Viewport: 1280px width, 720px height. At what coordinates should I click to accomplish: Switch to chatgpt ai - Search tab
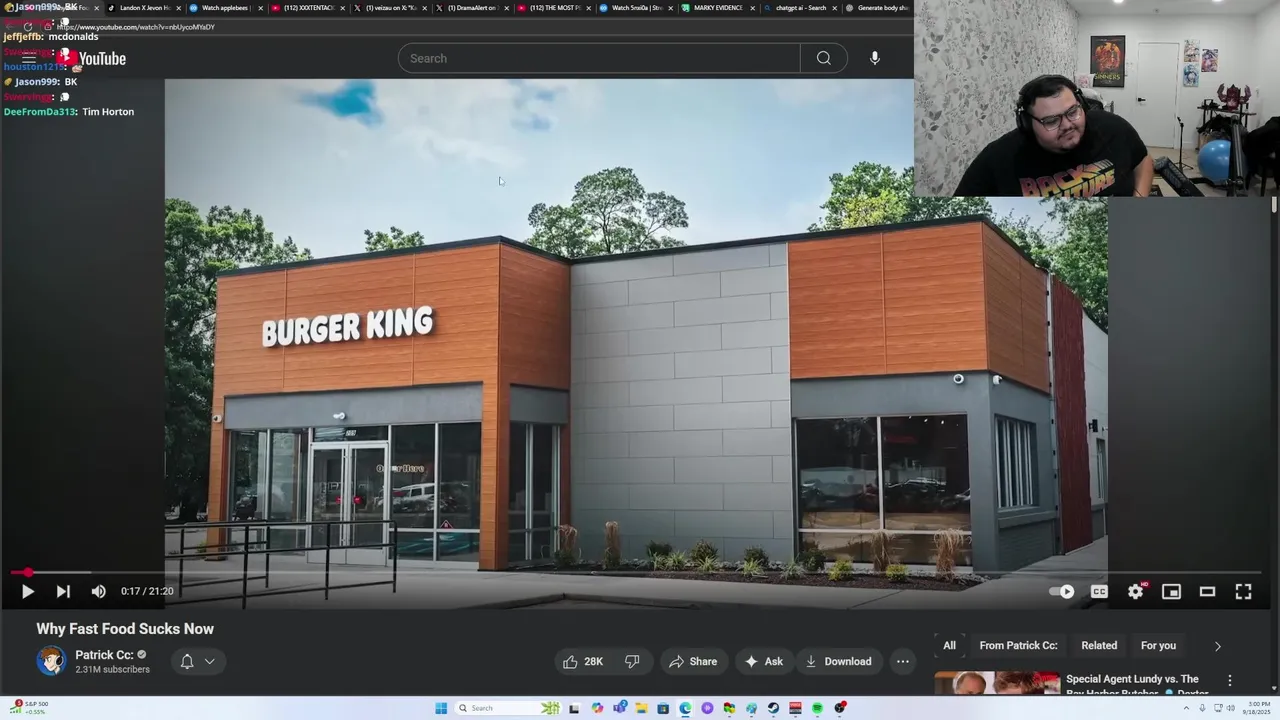pos(801,8)
